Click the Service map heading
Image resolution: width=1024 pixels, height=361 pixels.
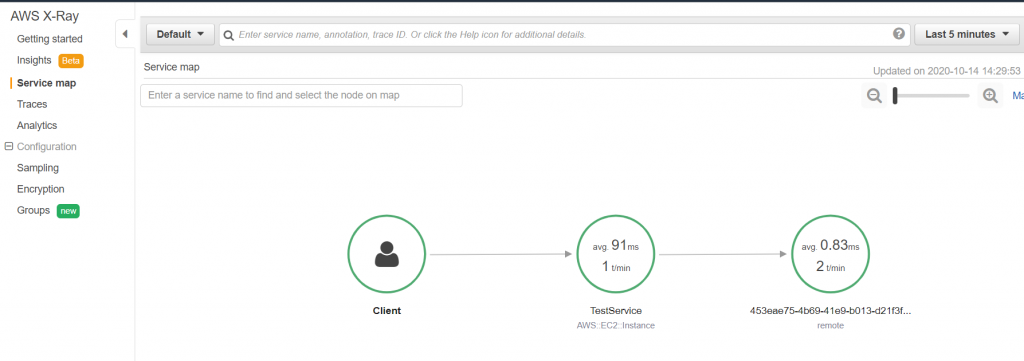click(x=172, y=67)
